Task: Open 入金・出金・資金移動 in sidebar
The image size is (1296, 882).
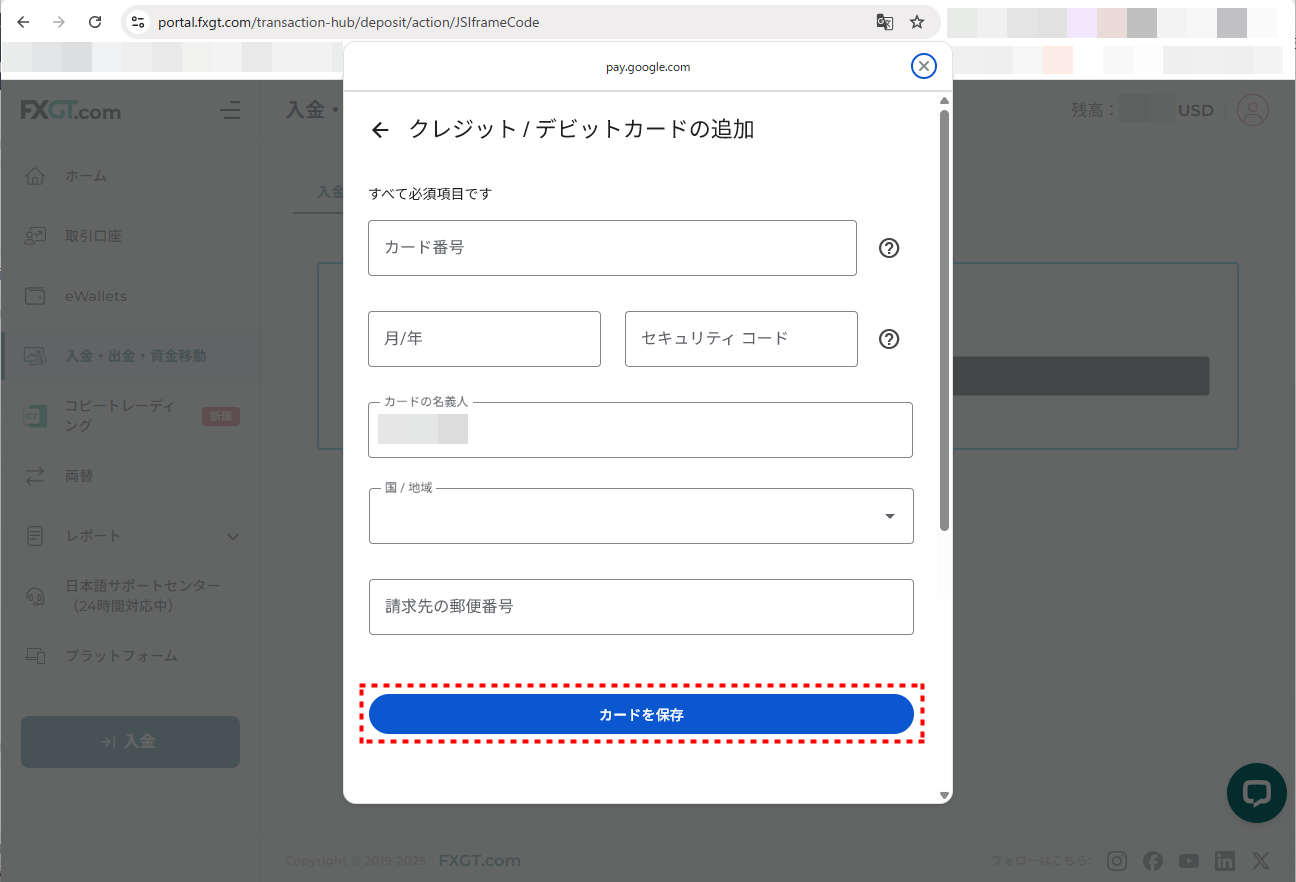Action: point(136,356)
